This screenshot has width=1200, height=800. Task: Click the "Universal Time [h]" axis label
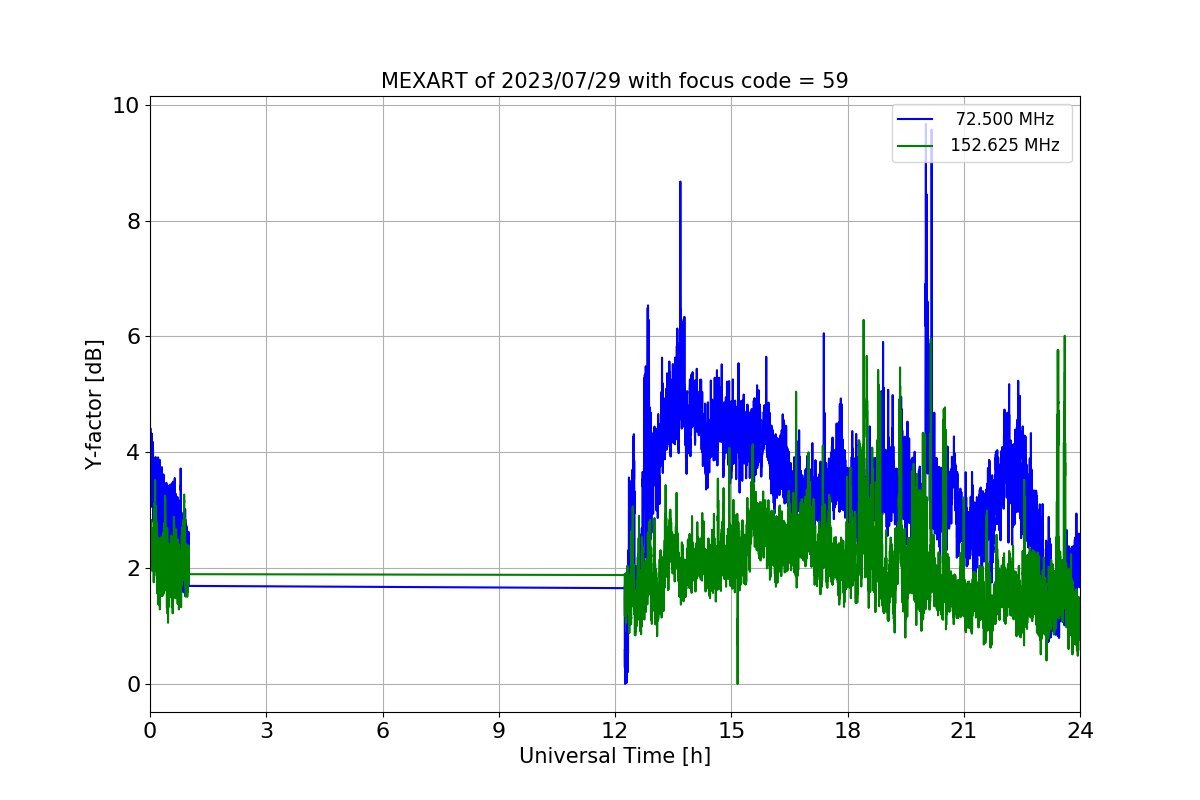point(615,756)
